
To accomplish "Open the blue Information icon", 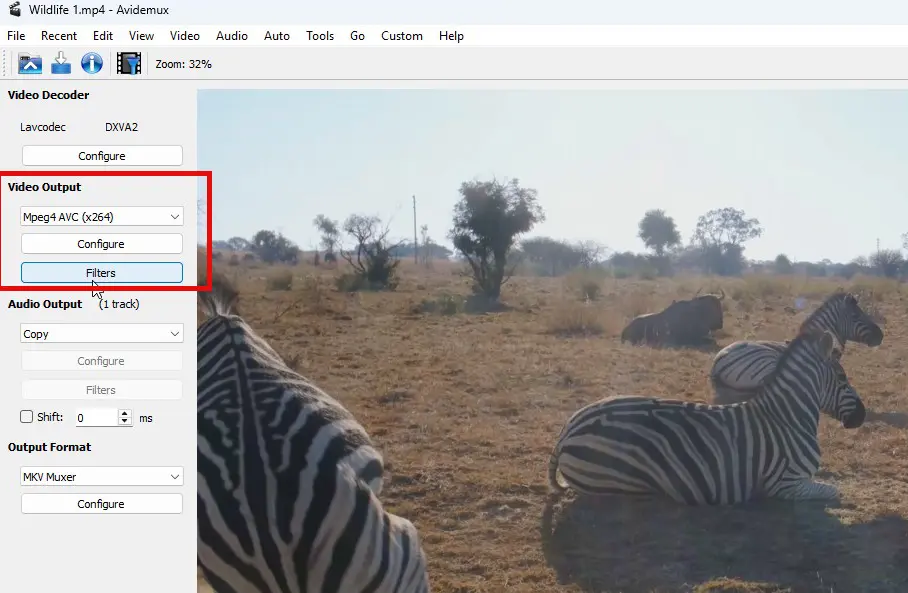I will coord(92,64).
